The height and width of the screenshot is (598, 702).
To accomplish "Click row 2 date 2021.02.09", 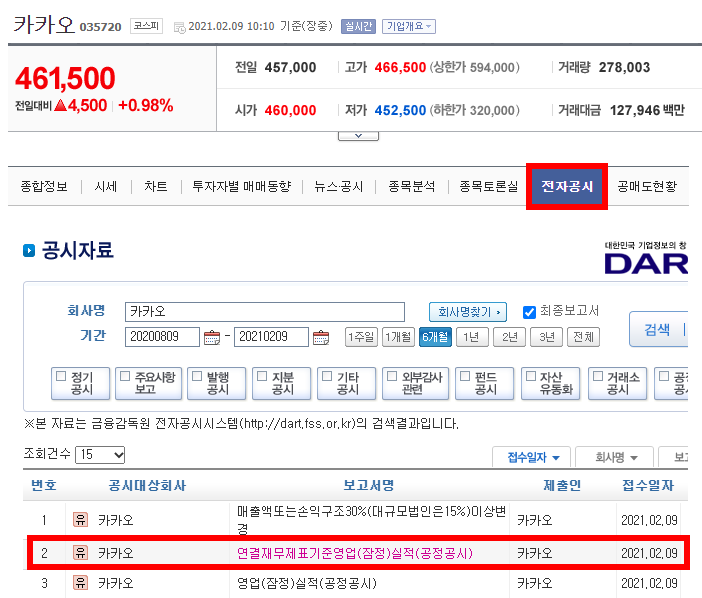I will coord(649,553).
